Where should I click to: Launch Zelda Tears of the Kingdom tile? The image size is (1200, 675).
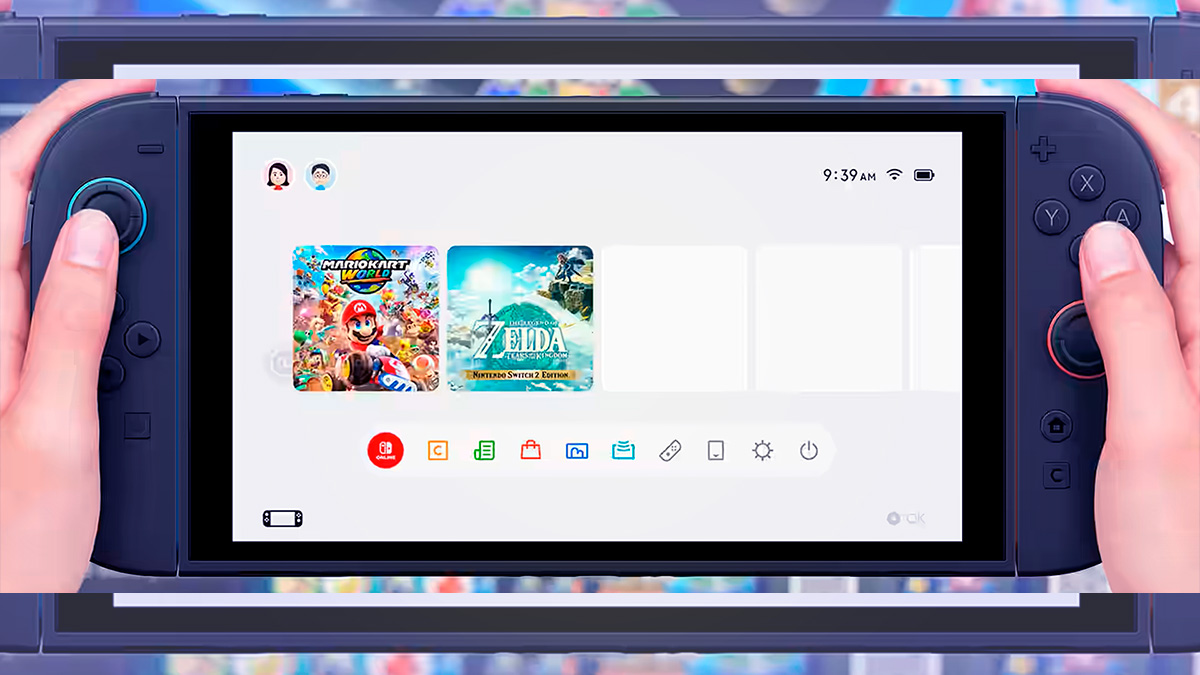pos(520,318)
